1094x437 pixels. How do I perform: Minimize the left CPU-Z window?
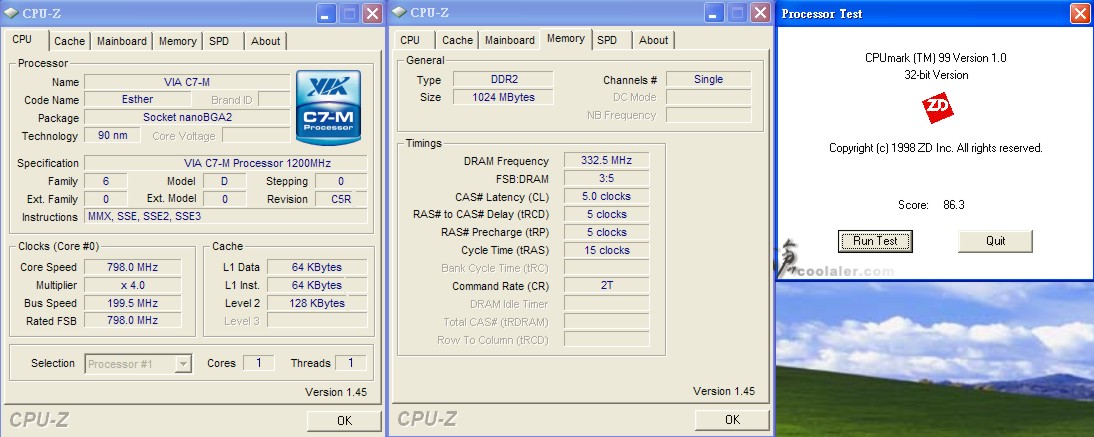(x=327, y=13)
